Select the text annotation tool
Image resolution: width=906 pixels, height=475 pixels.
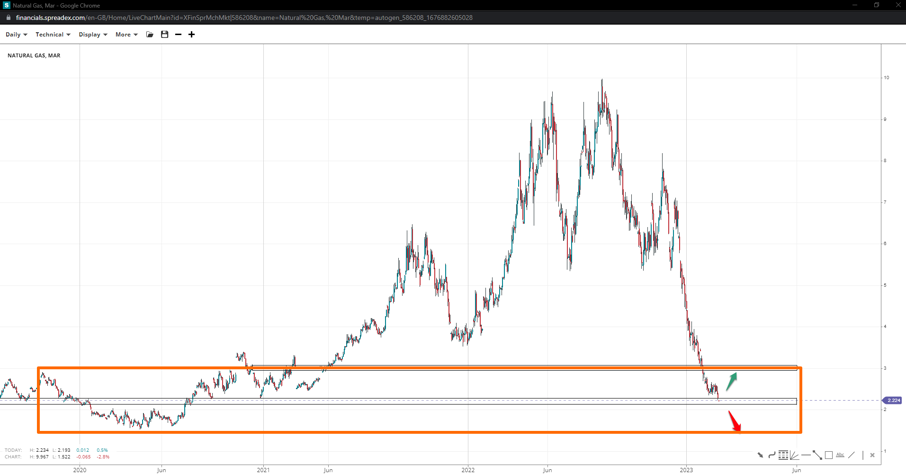840,455
